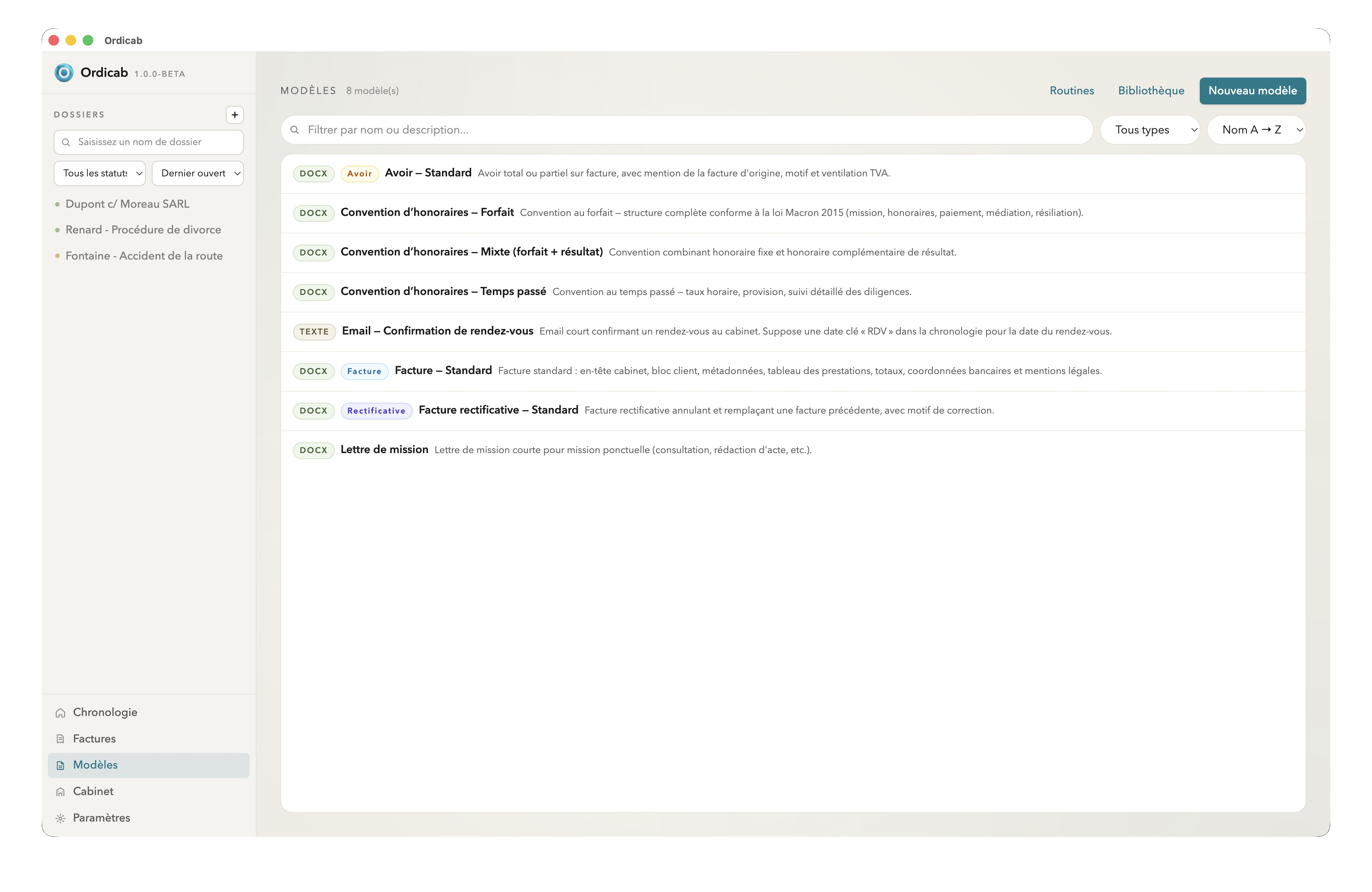Click orange status dot beside Fontaine dossier
The height and width of the screenshot is (892, 1372).
click(57, 256)
